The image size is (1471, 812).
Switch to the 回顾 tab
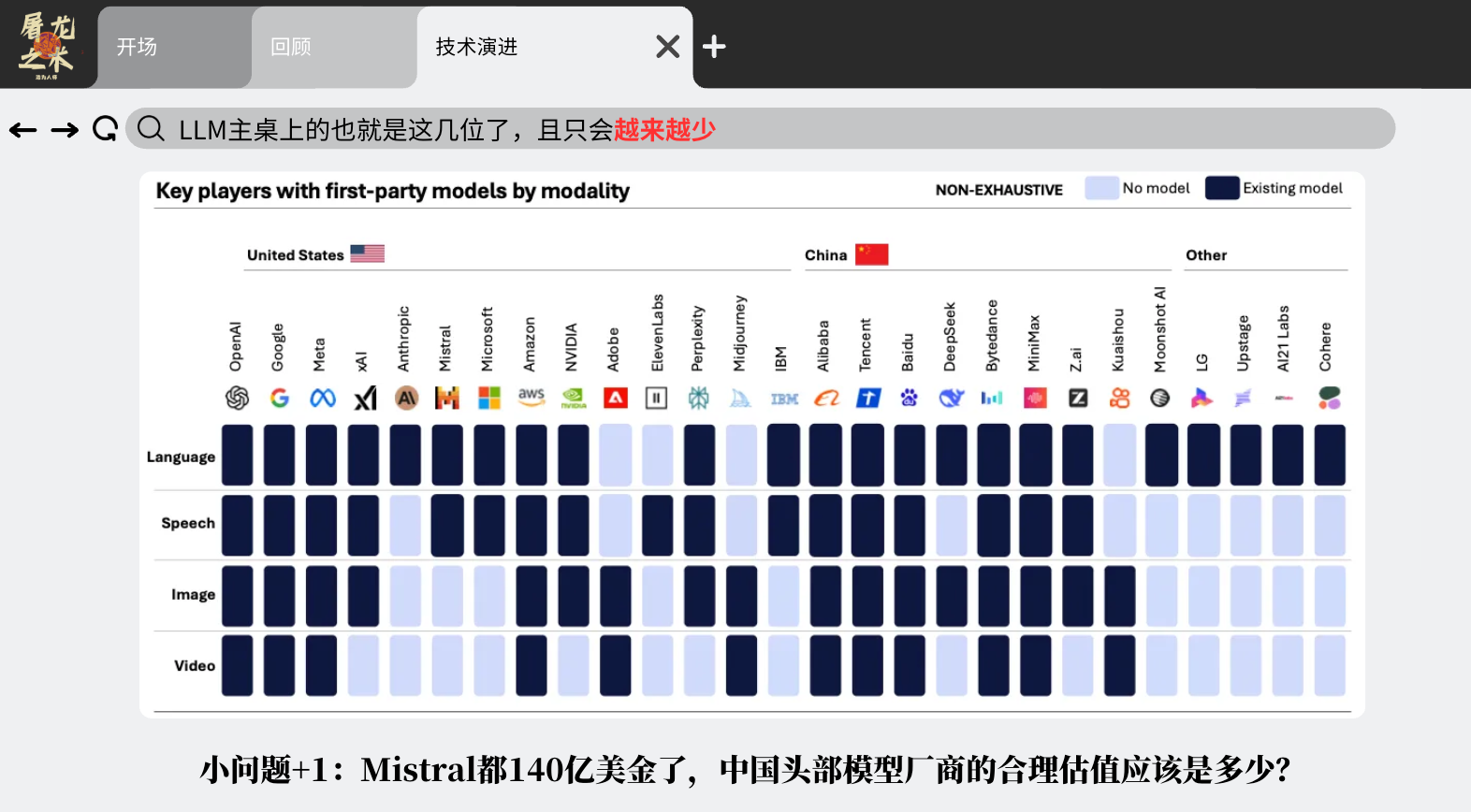(x=291, y=47)
